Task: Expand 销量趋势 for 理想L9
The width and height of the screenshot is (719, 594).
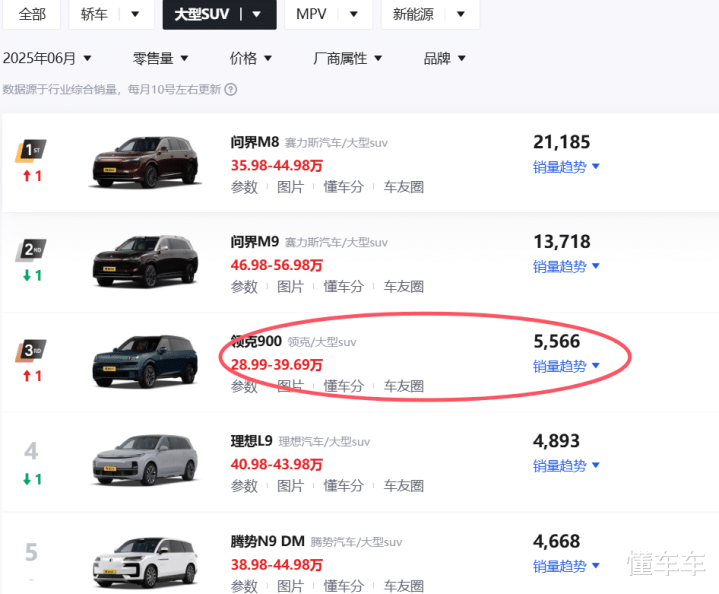Action: (x=566, y=466)
